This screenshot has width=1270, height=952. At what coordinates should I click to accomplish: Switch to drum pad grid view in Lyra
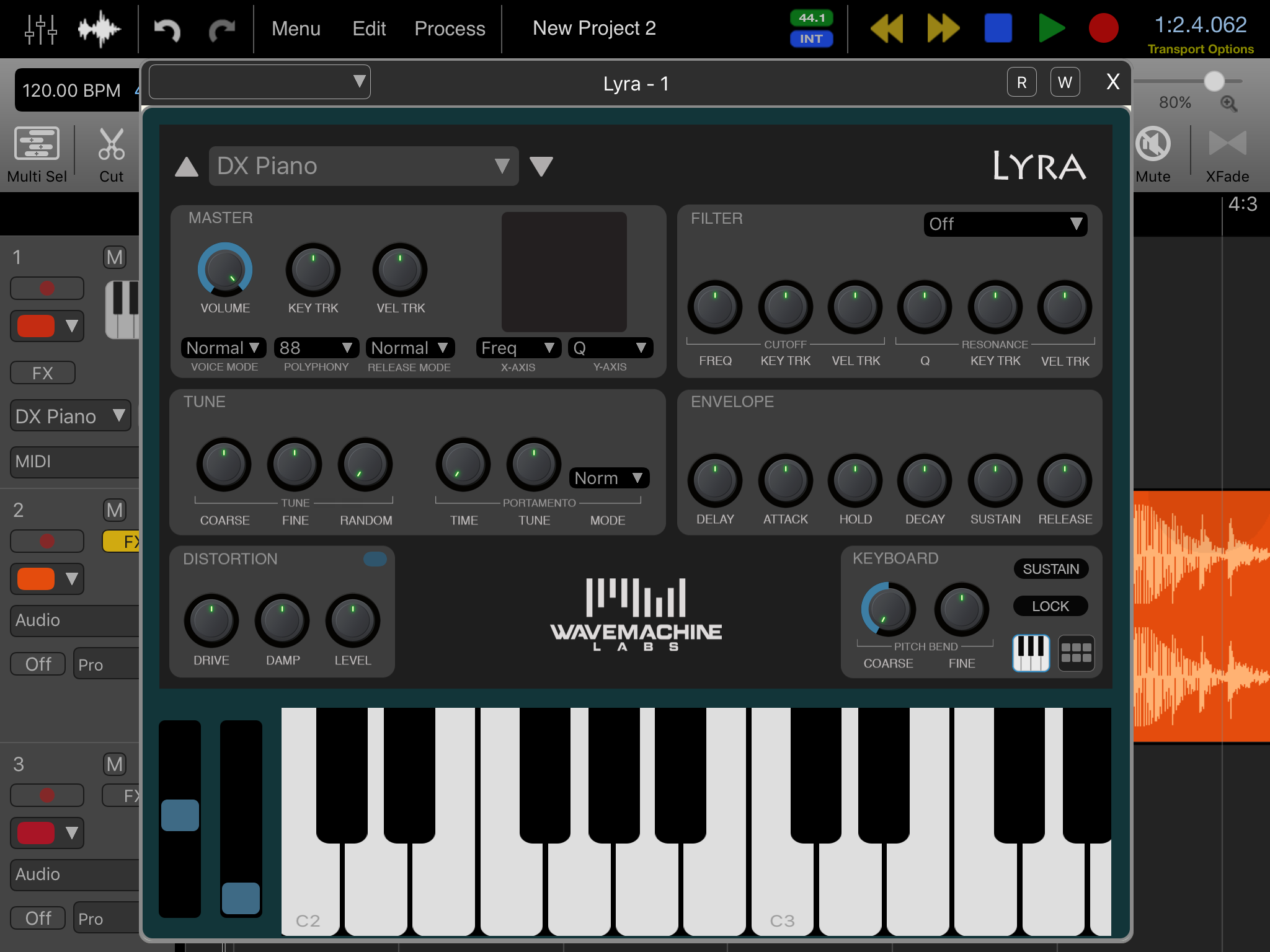pos(1076,653)
